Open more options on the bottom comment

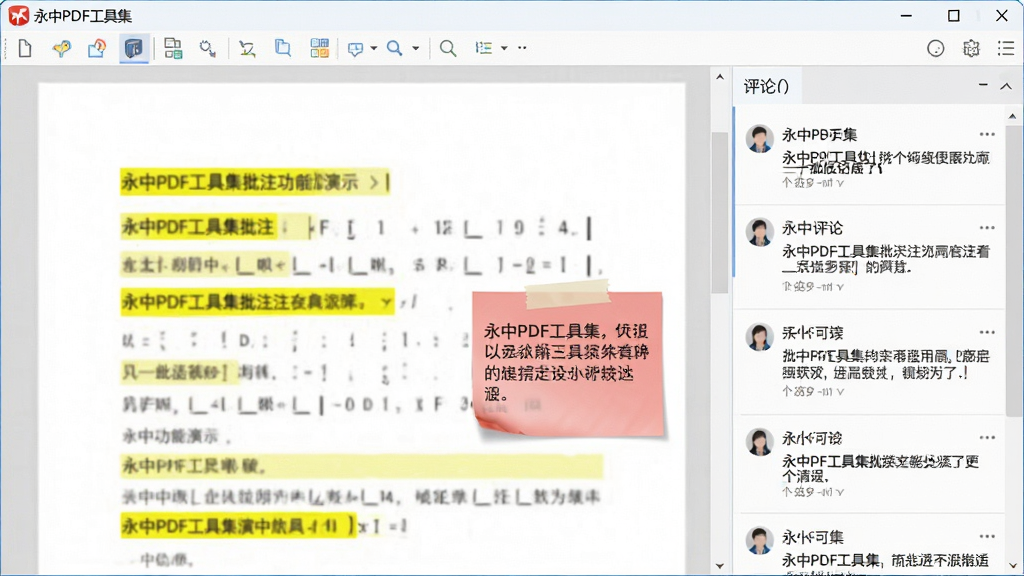(x=987, y=537)
